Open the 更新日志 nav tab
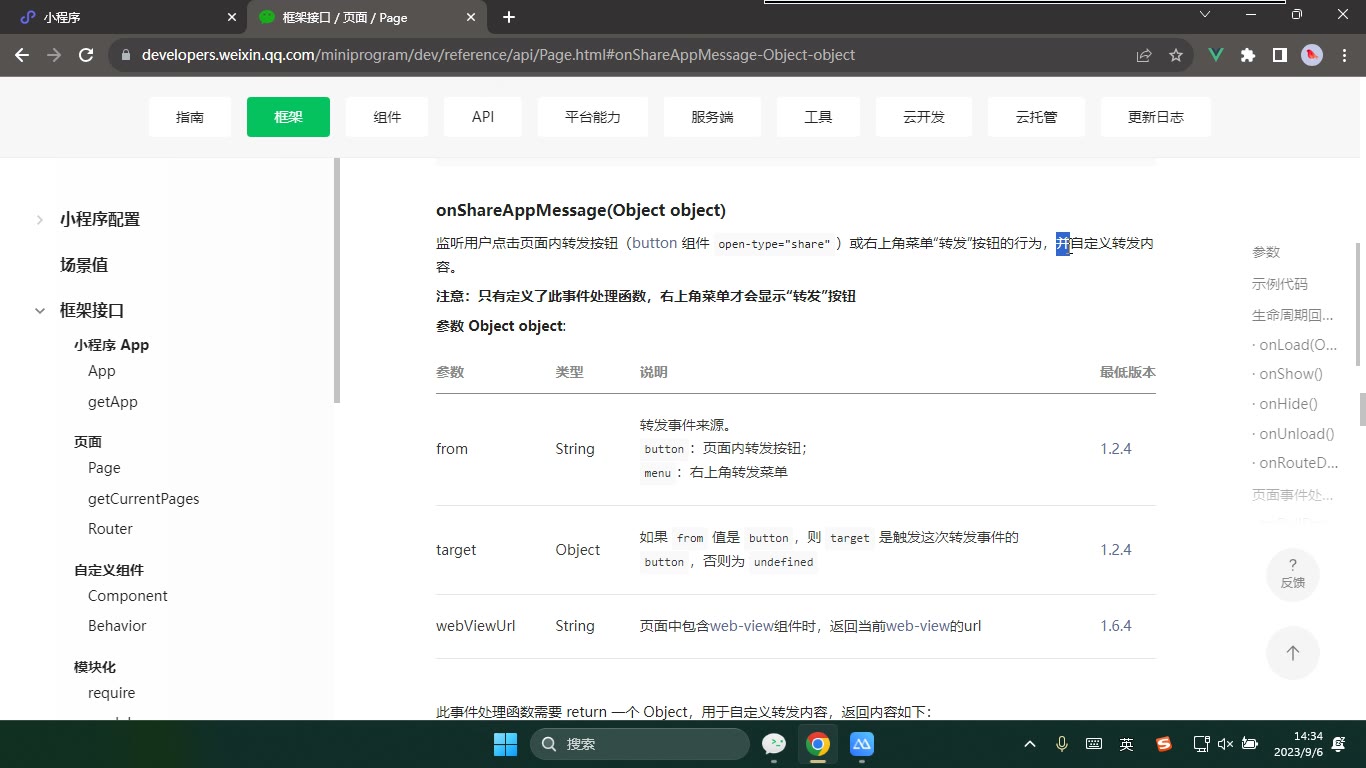The image size is (1366, 768). pos(1156,117)
